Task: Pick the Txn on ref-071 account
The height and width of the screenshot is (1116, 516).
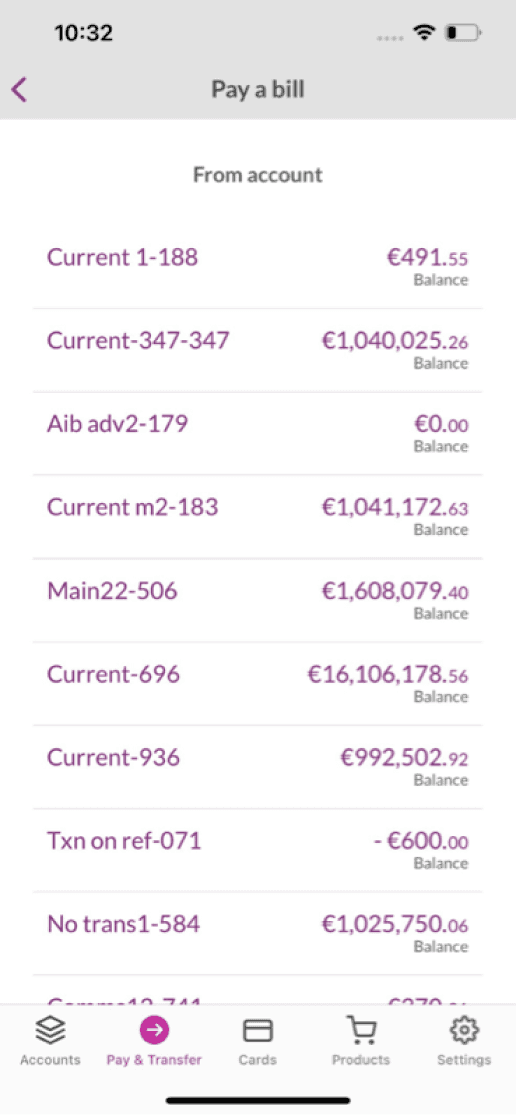Action: (258, 851)
